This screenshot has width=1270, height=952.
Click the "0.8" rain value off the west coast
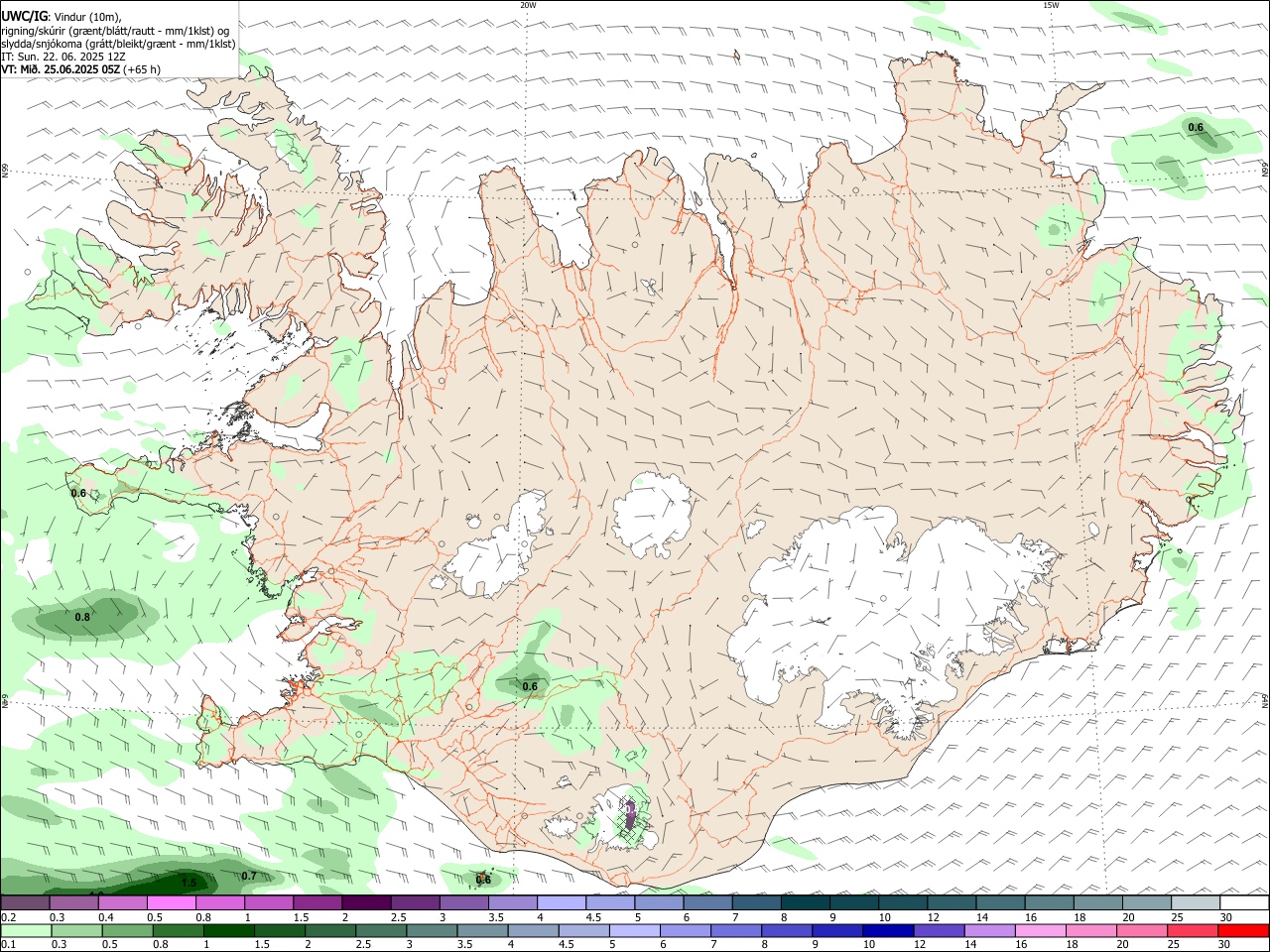pyautogui.click(x=82, y=617)
